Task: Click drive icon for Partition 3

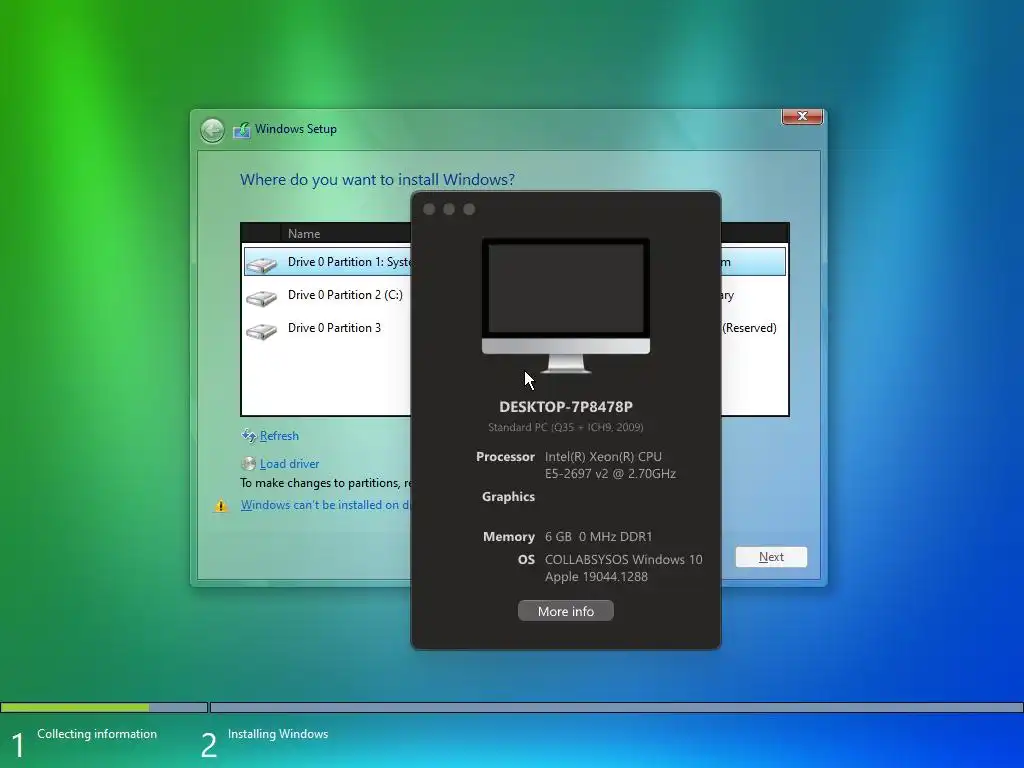Action: click(x=261, y=331)
